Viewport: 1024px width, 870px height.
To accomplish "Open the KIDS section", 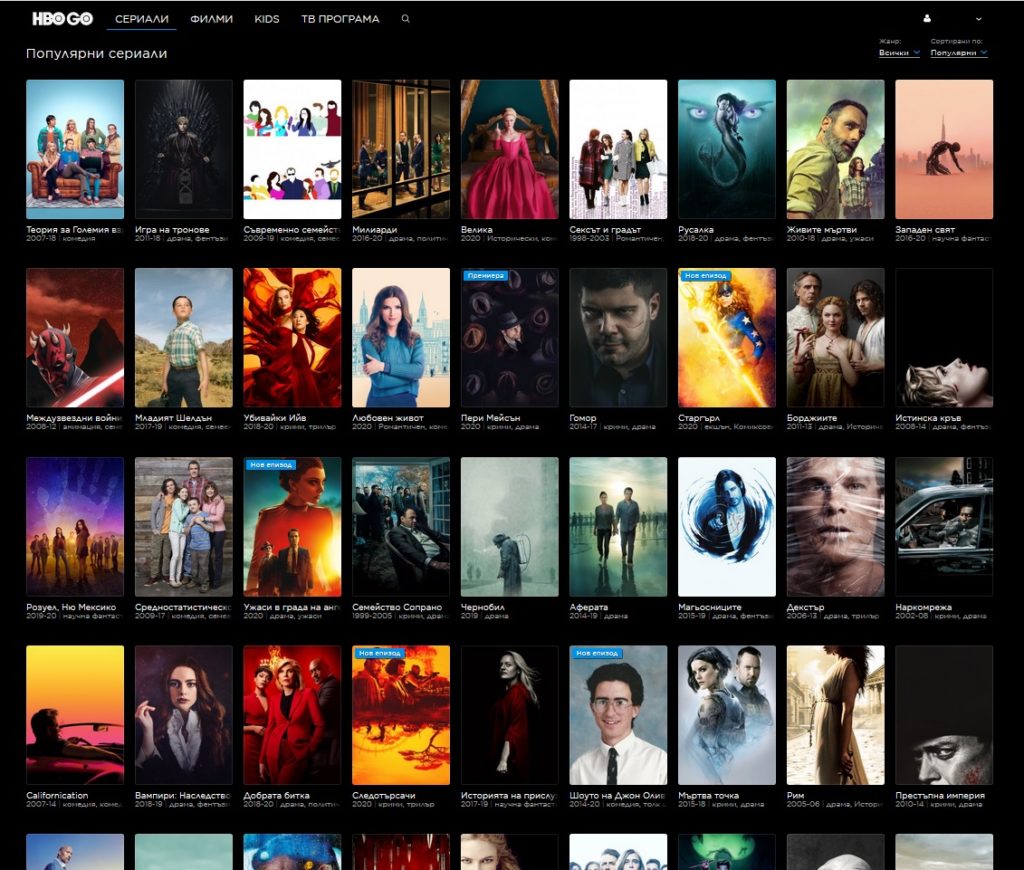I will pyautogui.click(x=266, y=19).
